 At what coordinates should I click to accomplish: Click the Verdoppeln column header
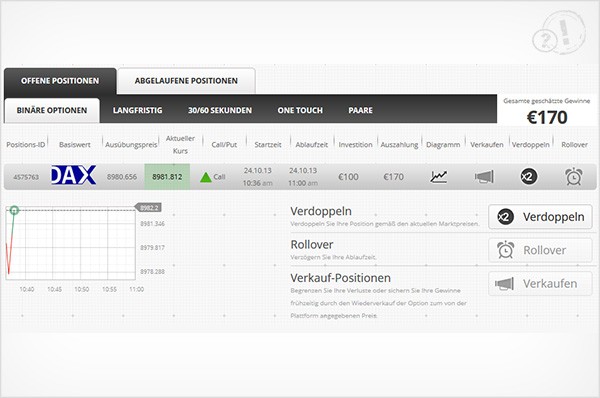click(x=530, y=145)
